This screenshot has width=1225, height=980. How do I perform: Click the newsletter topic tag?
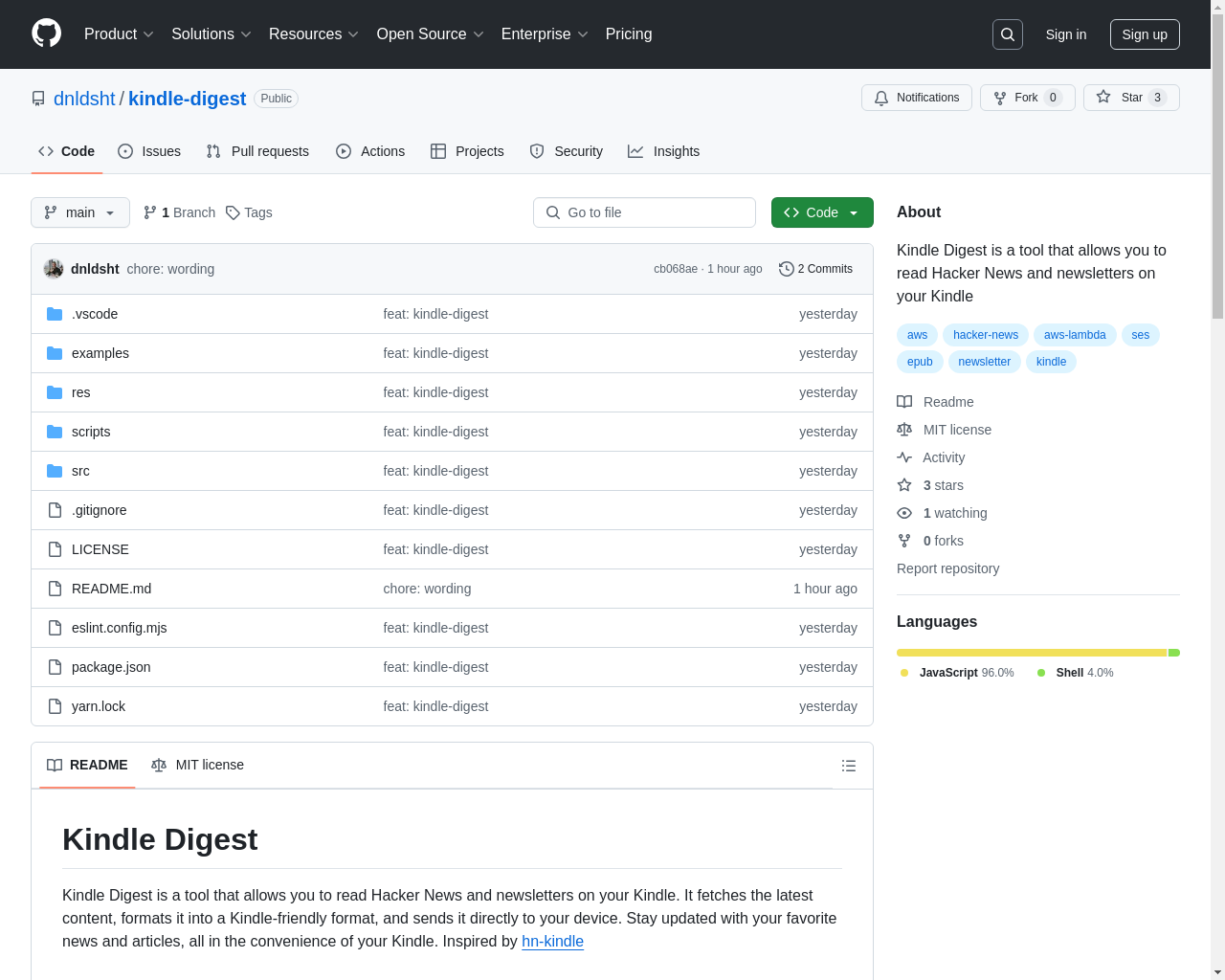(x=984, y=362)
